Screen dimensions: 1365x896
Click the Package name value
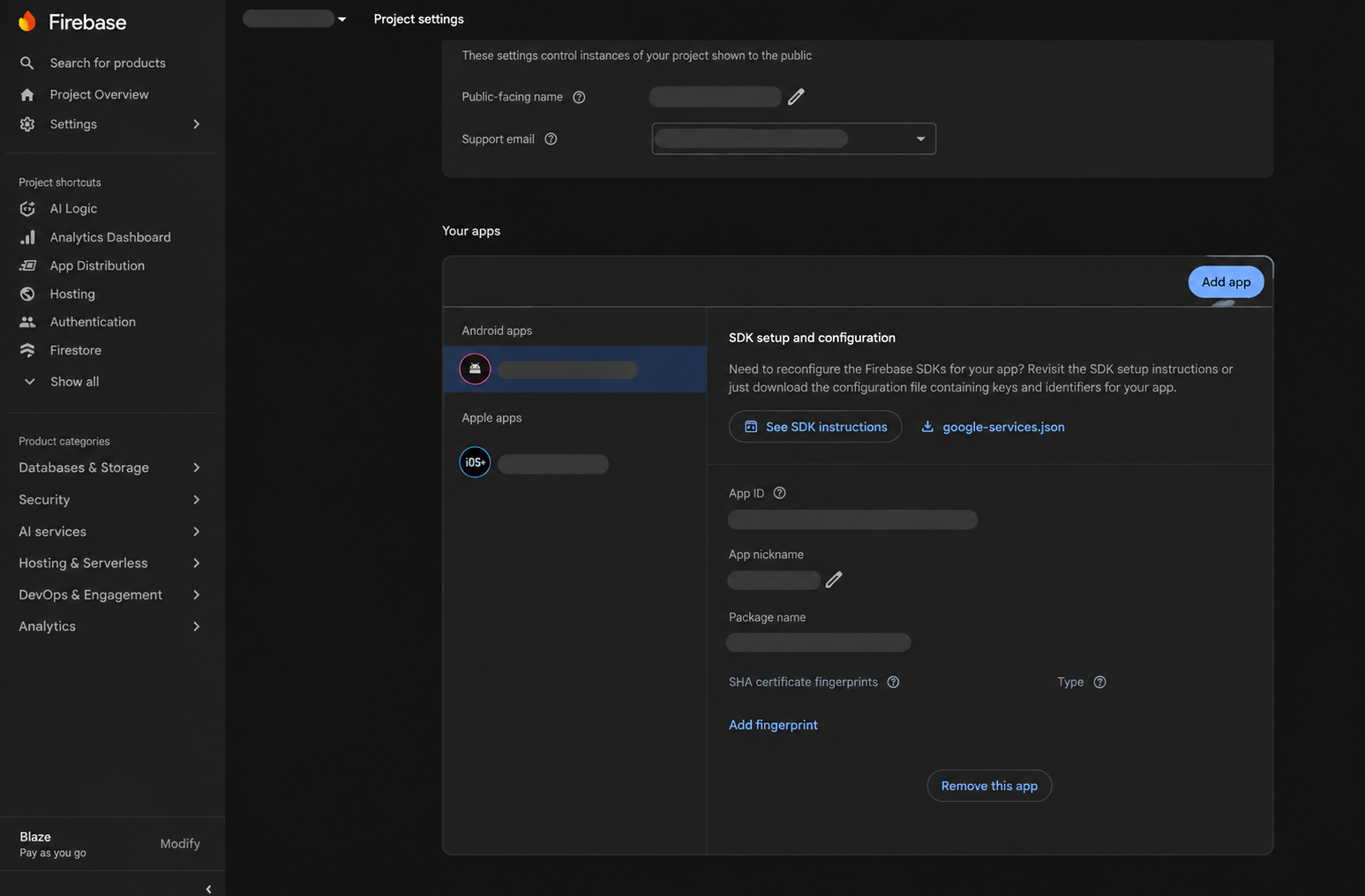(x=818, y=642)
